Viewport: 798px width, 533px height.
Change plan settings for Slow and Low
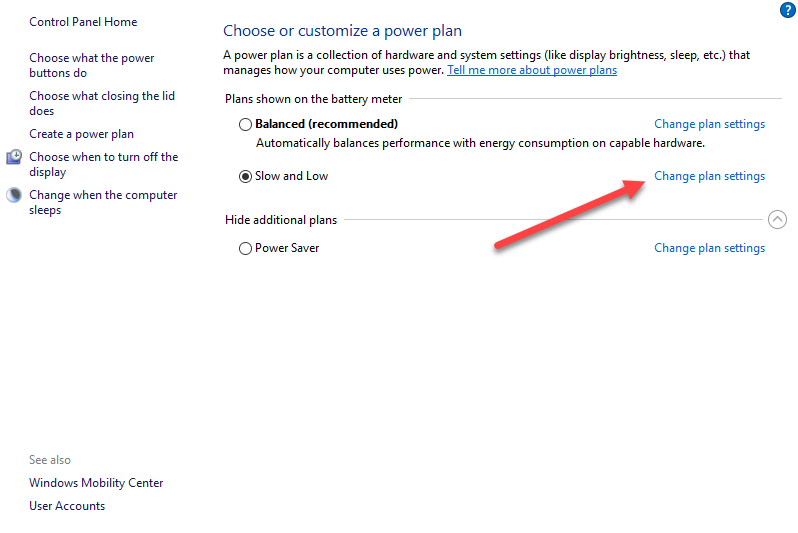click(x=709, y=176)
